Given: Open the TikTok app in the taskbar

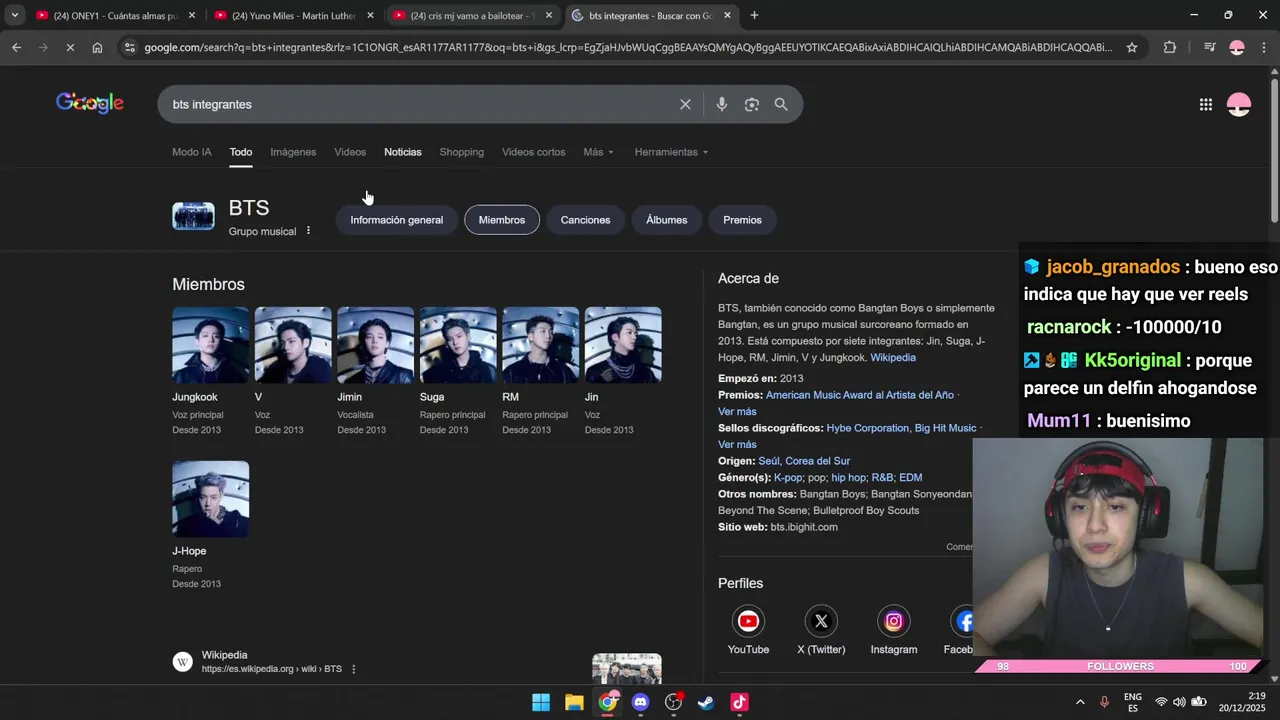Looking at the screenshot, I should click(739, 702).
